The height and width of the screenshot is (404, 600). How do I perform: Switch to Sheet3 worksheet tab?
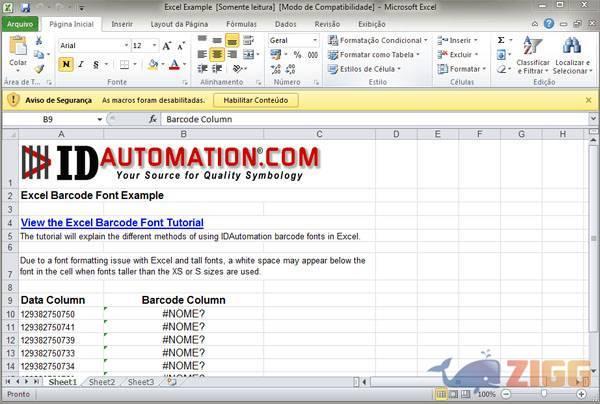[141, 382]
